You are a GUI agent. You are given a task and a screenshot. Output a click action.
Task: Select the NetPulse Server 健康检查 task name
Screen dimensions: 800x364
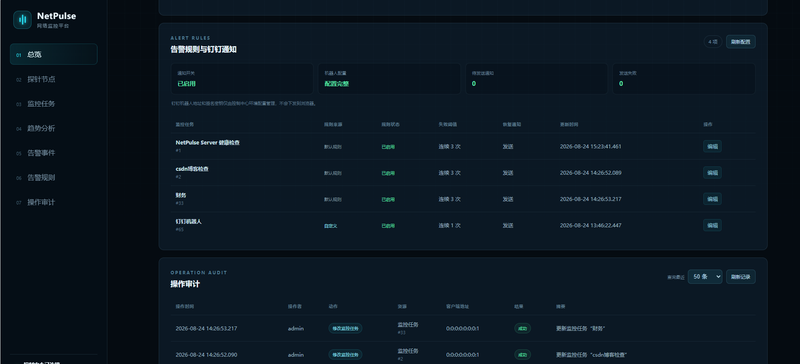click(207, 143)
